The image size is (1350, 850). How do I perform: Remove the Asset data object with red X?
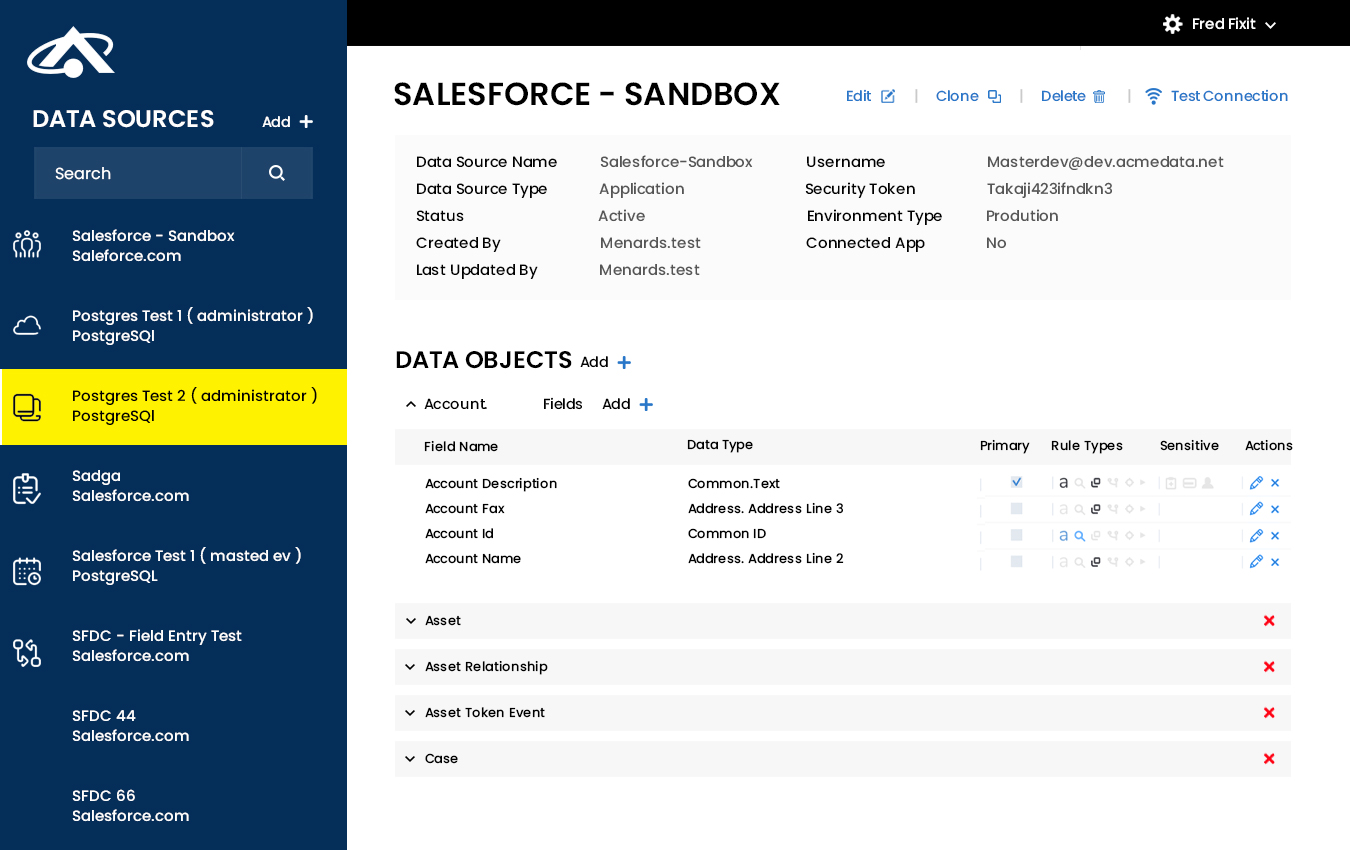[x=1269, y=621]
